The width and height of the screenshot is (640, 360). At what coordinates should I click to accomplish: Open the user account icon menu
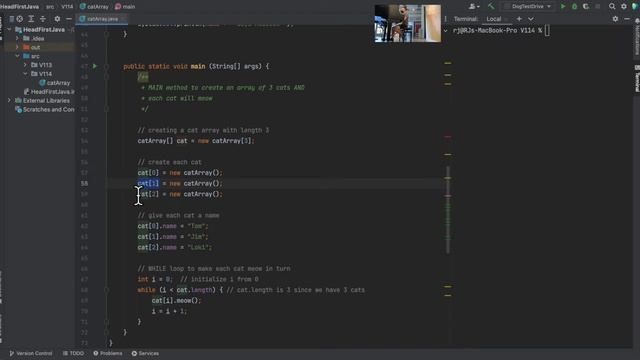coord(474,7)
